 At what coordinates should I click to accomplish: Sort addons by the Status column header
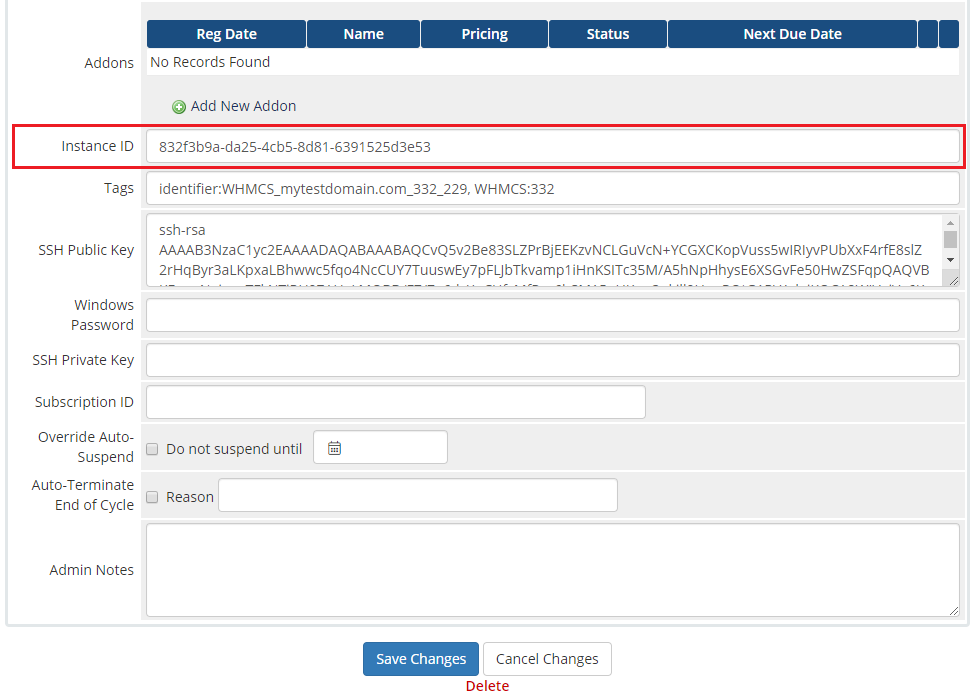pyautogui.click(x=608, y=34)
